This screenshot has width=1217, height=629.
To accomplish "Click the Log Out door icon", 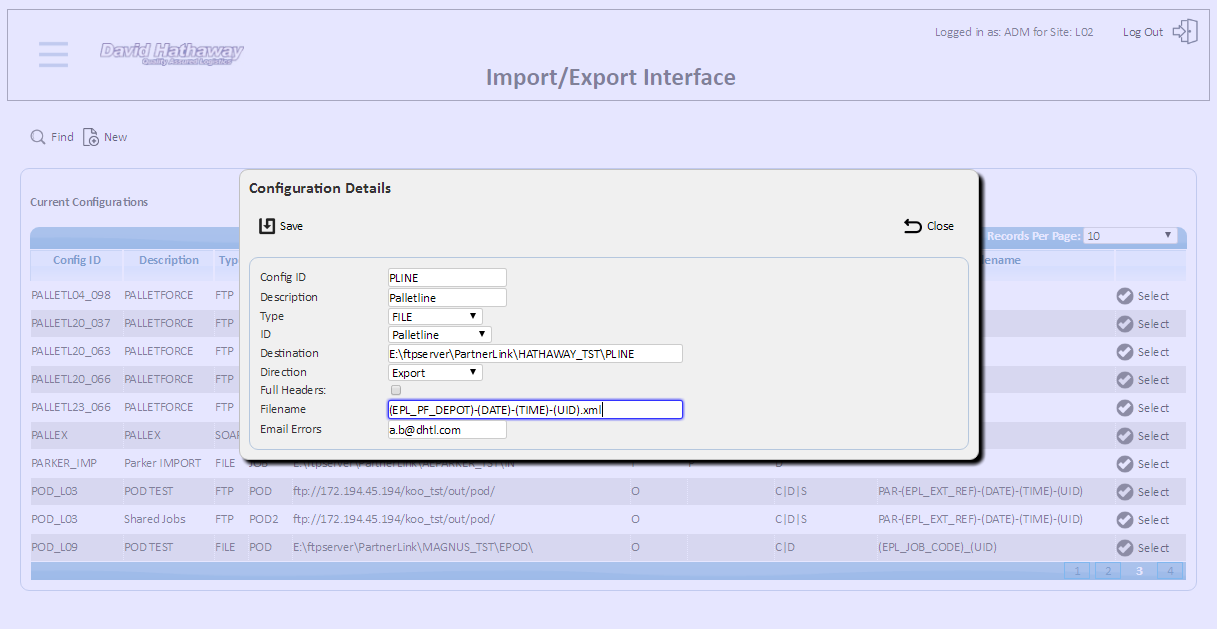I will pyautogui.click(x=1185, y=31).
